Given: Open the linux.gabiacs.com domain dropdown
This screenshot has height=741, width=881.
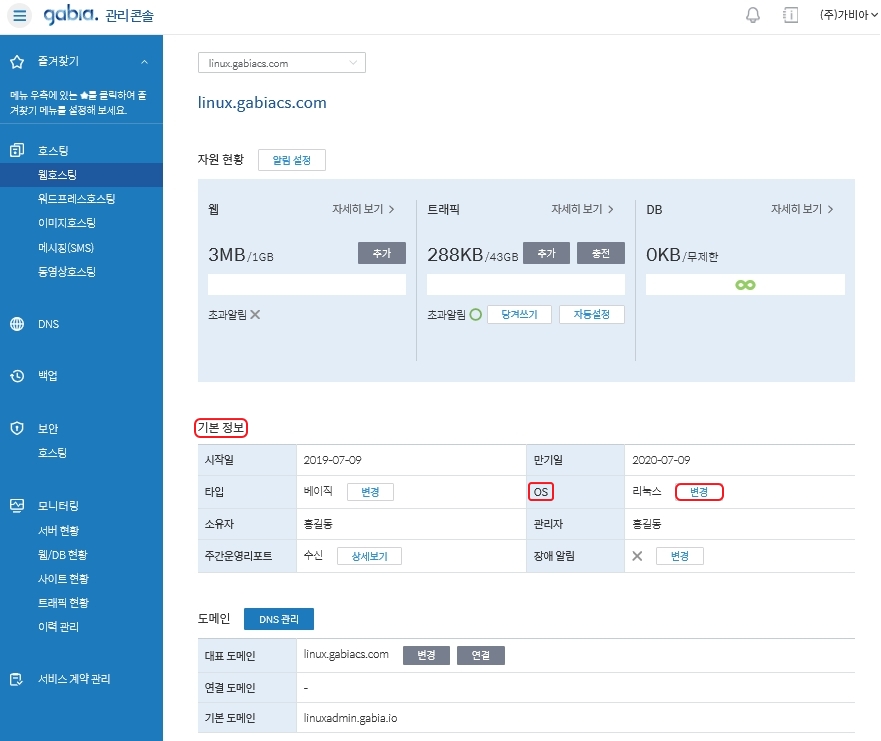Looking at the screenshot, I should [x=281, y=62].
